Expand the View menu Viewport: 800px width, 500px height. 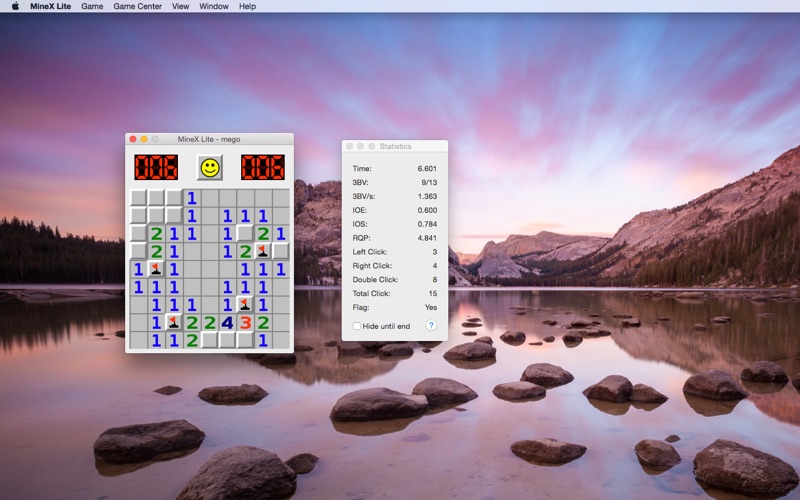coord(180,6)
